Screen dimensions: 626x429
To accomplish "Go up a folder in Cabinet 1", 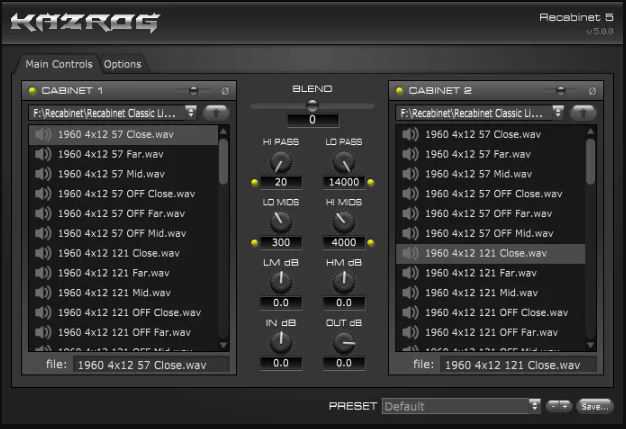I will click(x=216, y=113).
